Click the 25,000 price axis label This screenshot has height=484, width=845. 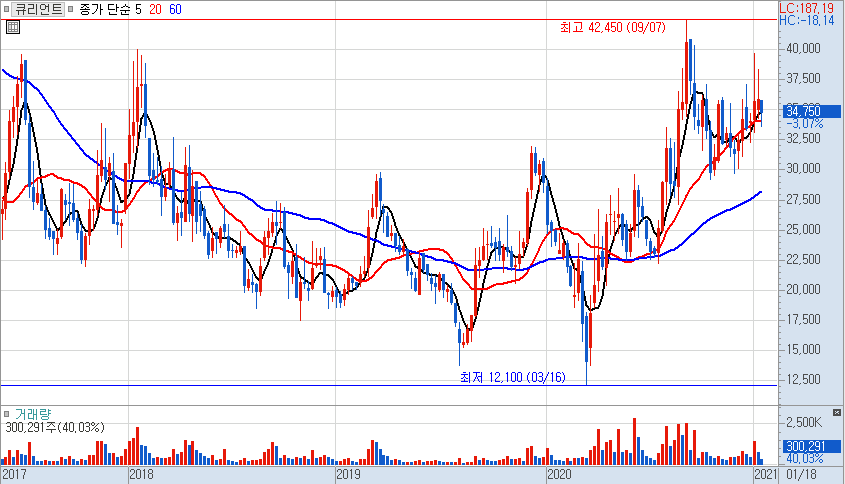tap(804, 230)
